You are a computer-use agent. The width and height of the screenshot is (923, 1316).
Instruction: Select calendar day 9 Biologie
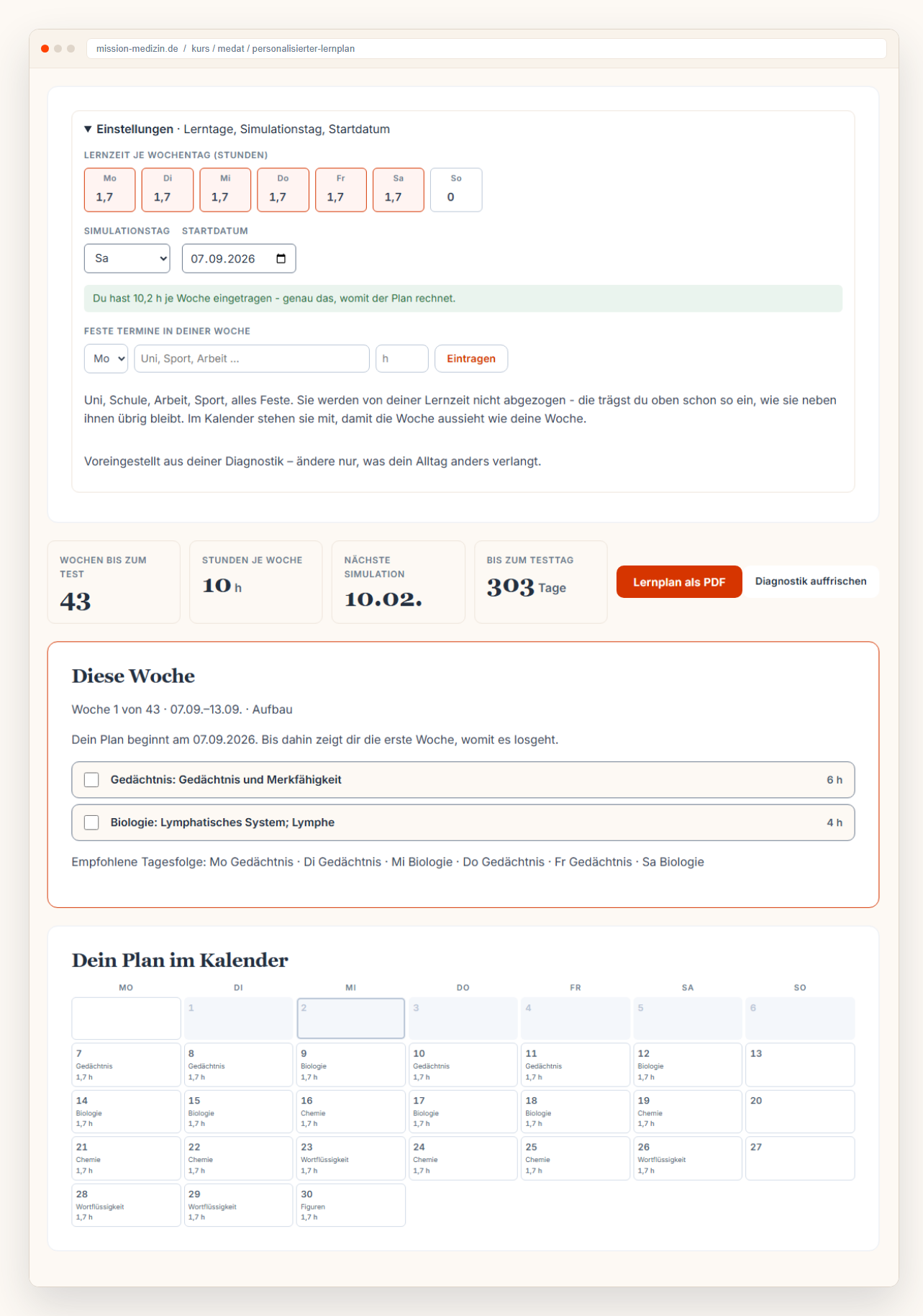click(x=351, y=1065)
